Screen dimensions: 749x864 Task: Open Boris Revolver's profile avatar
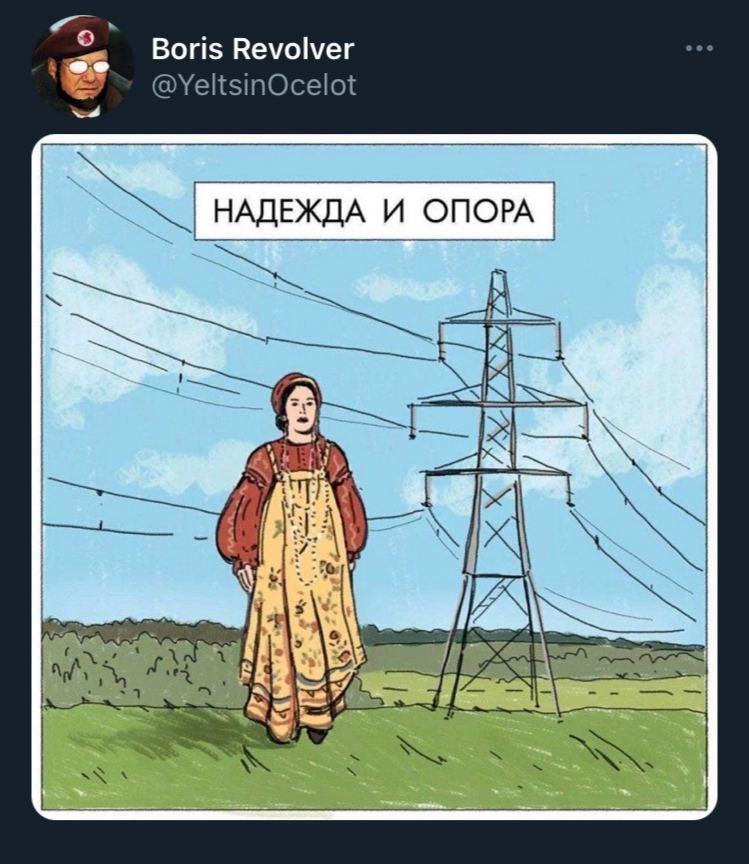tap(83, 66)
